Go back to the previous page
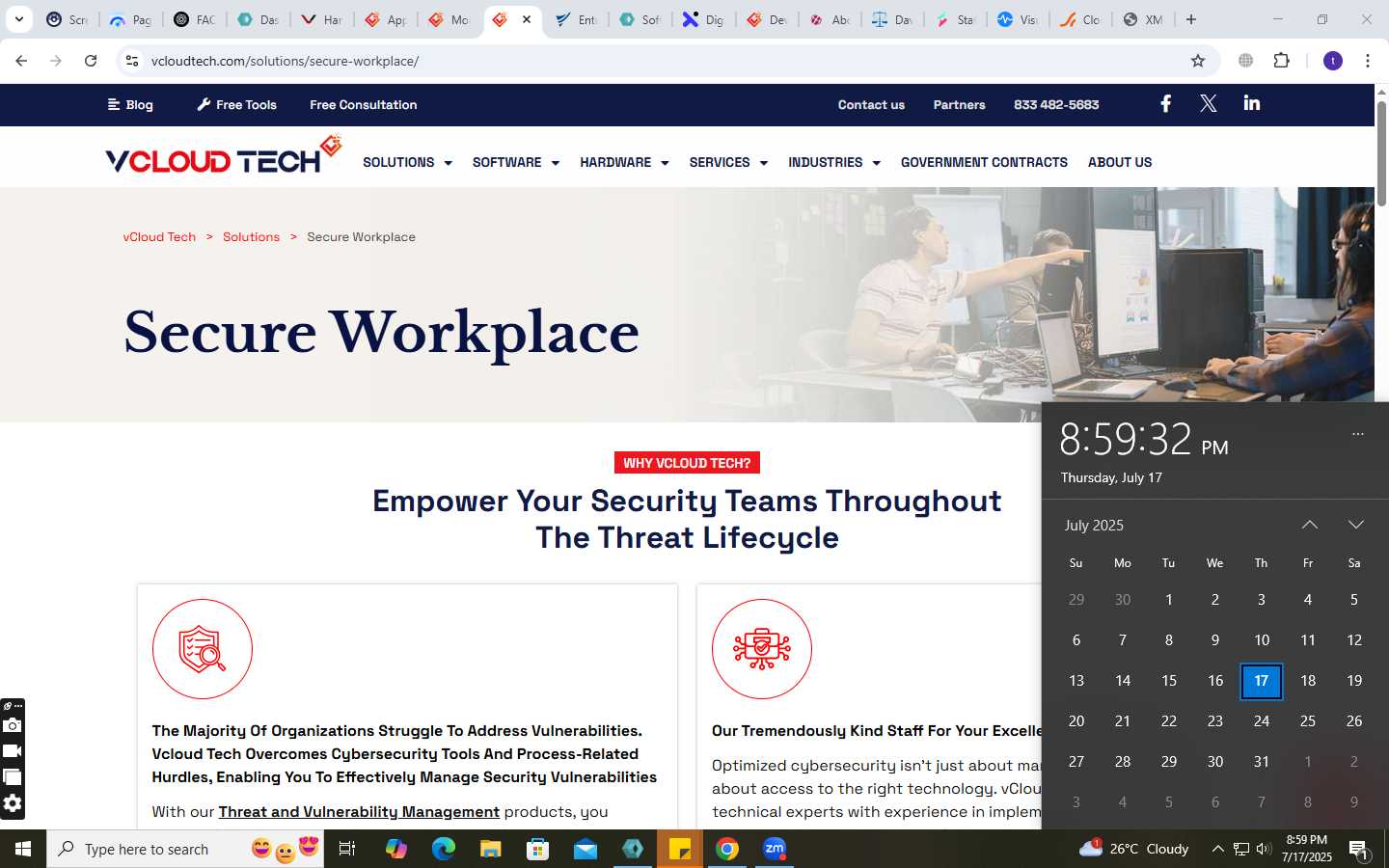 [x=21, y=61]
